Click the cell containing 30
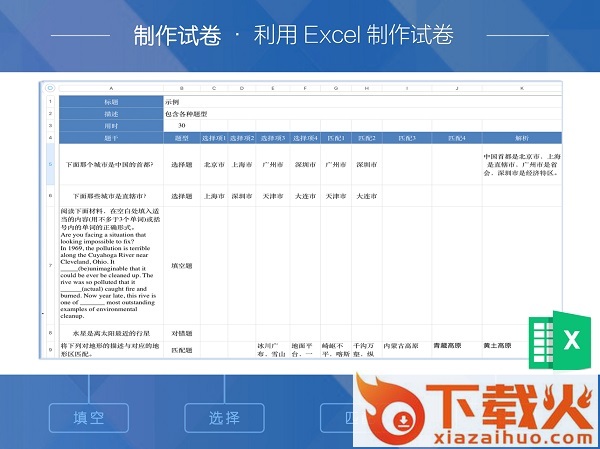Screen dimensions: 600x449 coord(182,126)
